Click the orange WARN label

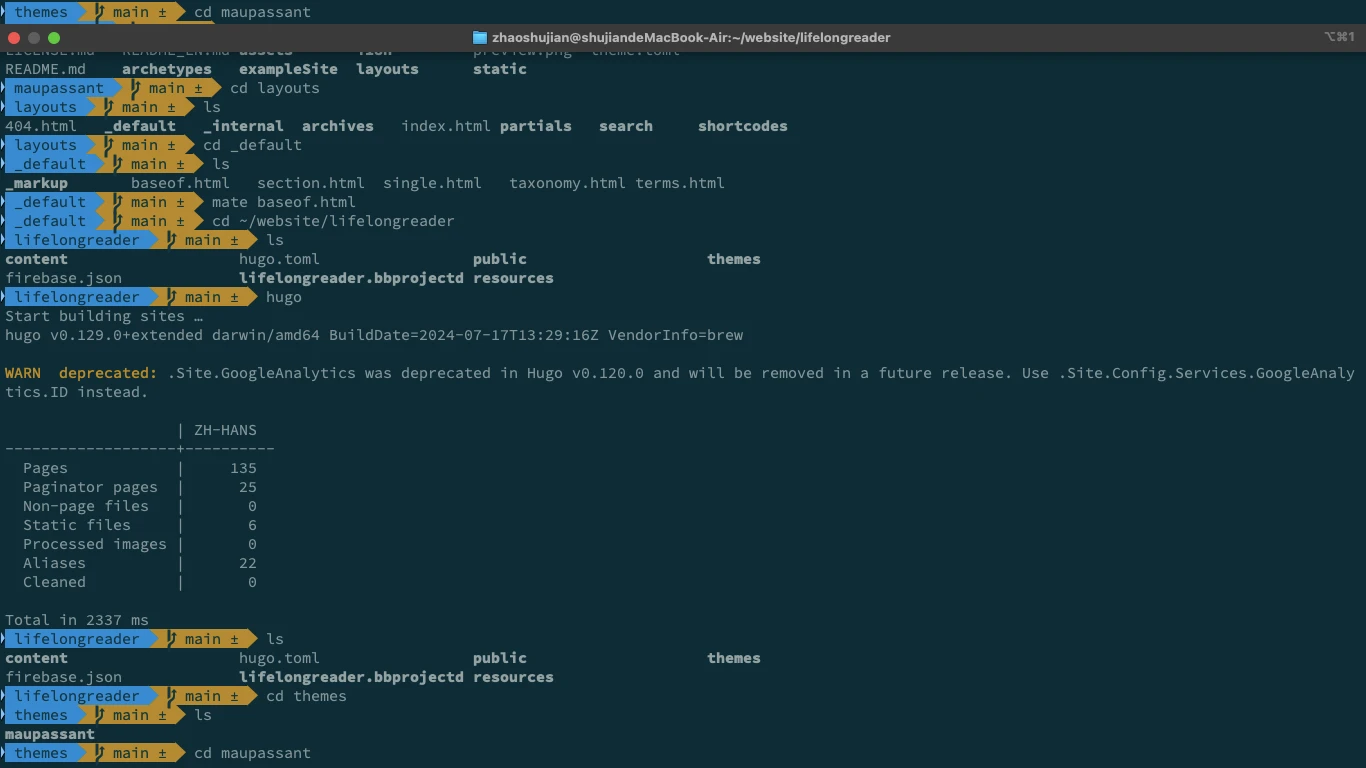(23, 373)
